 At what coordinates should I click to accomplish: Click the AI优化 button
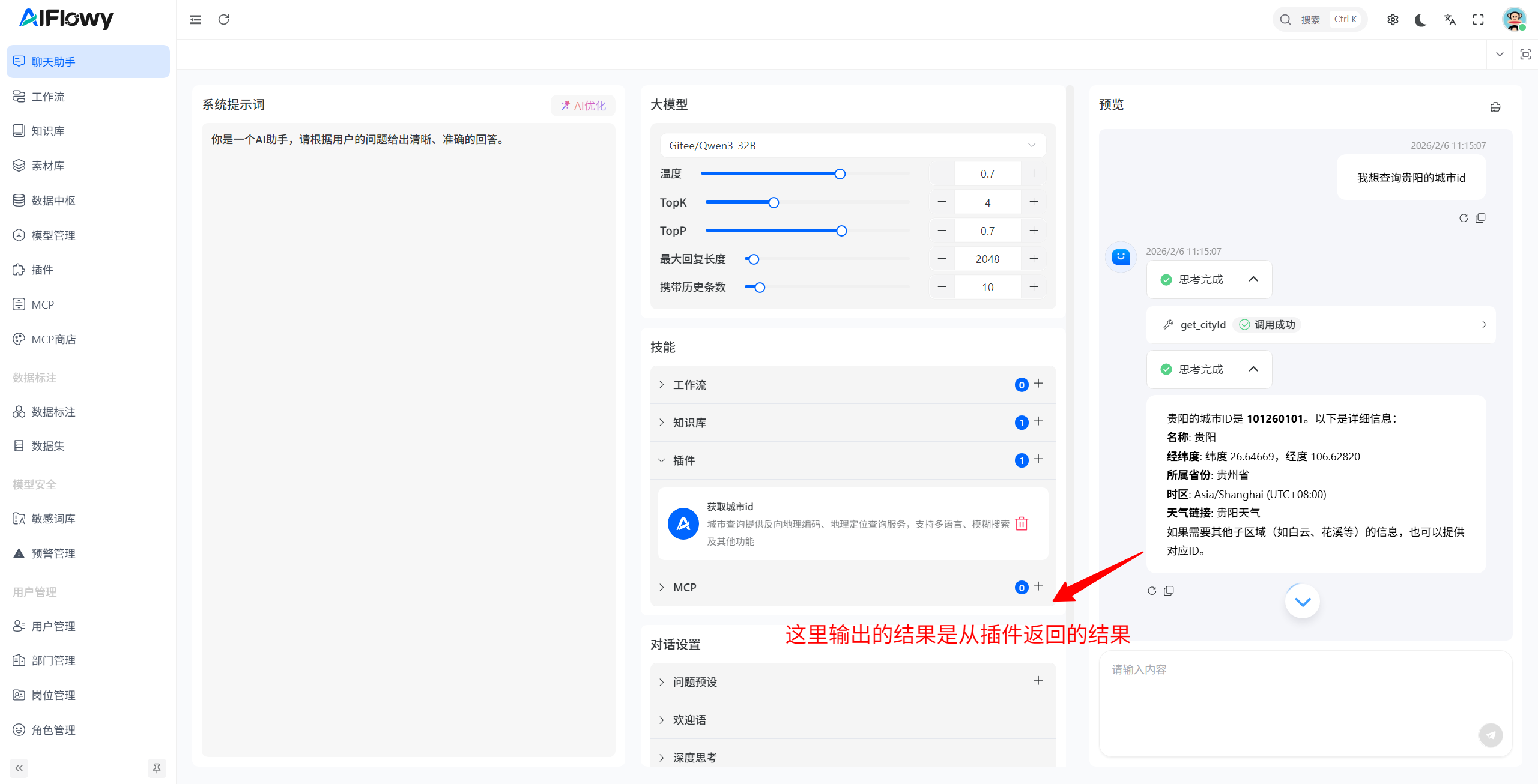[x=583, y=106]
